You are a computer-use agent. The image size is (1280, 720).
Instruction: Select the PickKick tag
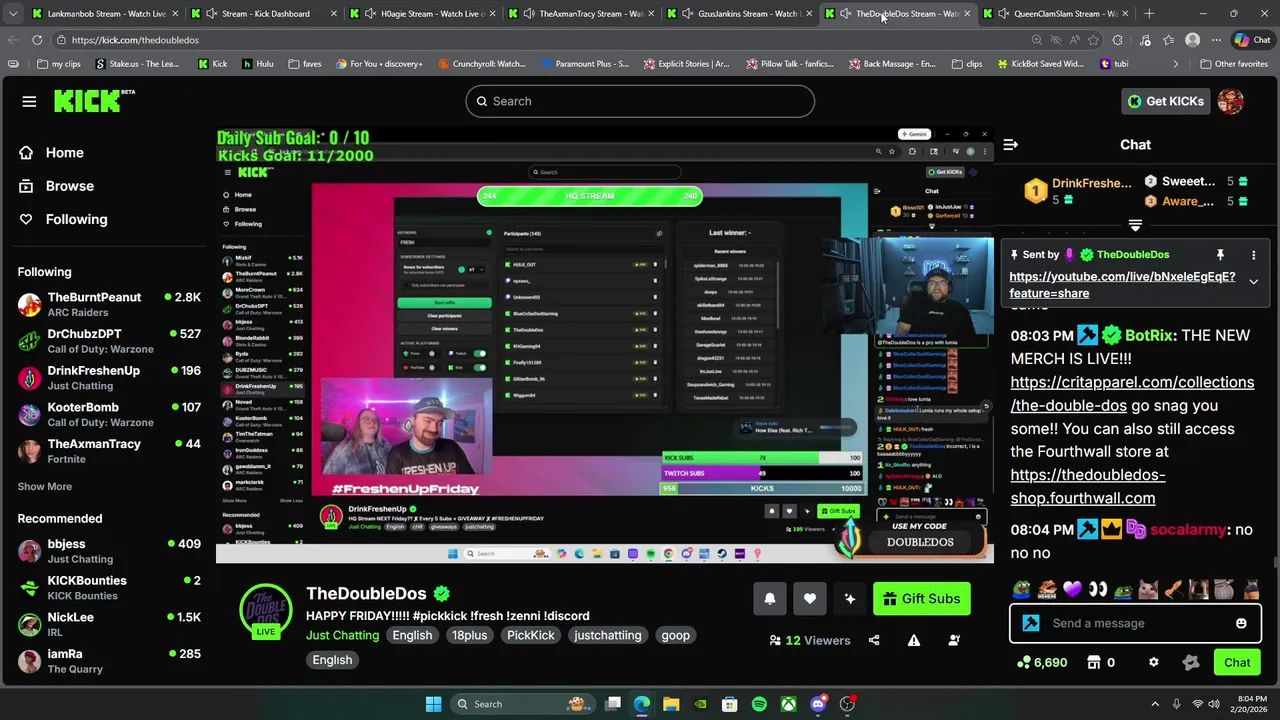[530, 636]
